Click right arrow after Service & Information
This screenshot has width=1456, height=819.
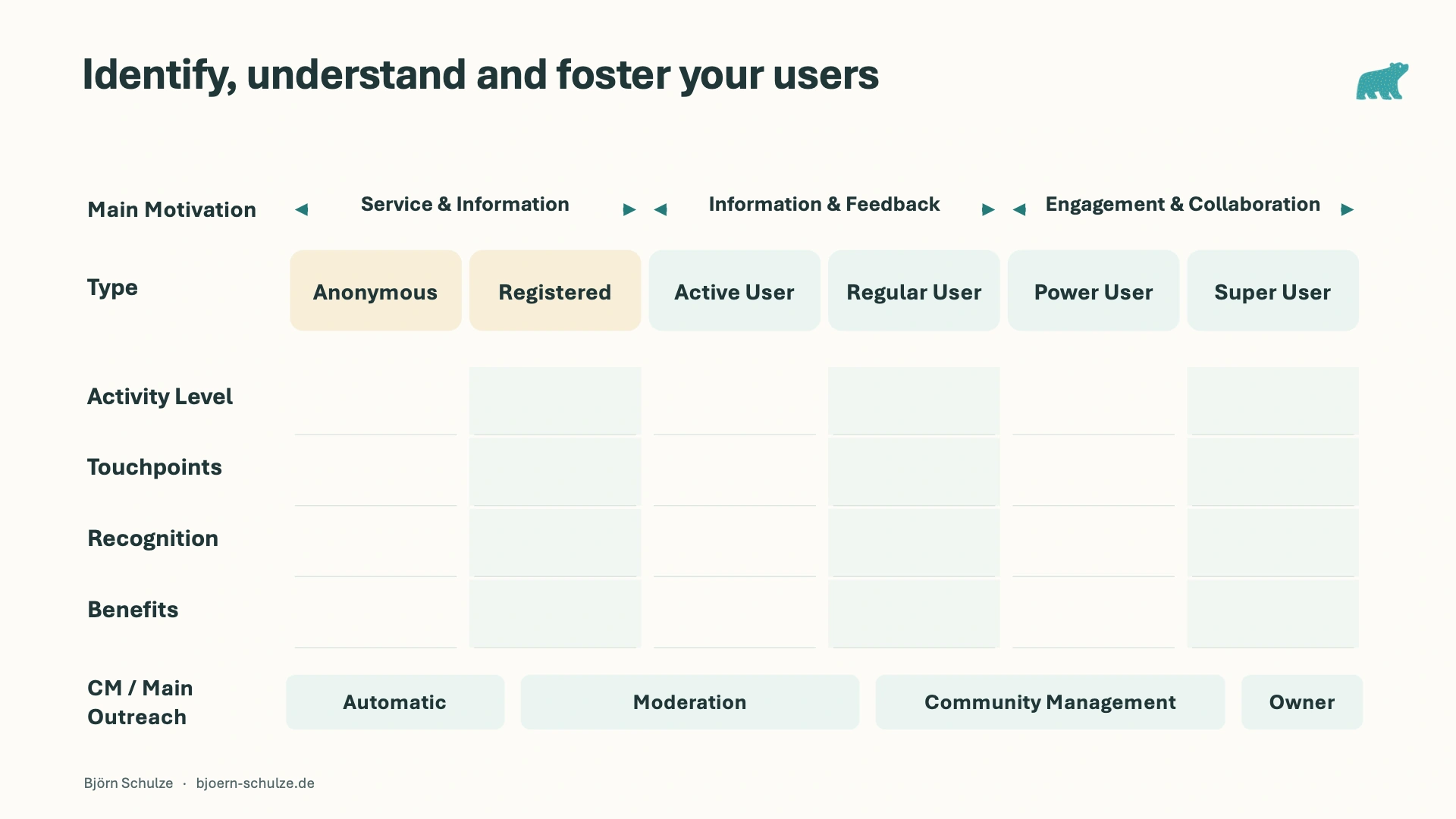tap(629, 209)
